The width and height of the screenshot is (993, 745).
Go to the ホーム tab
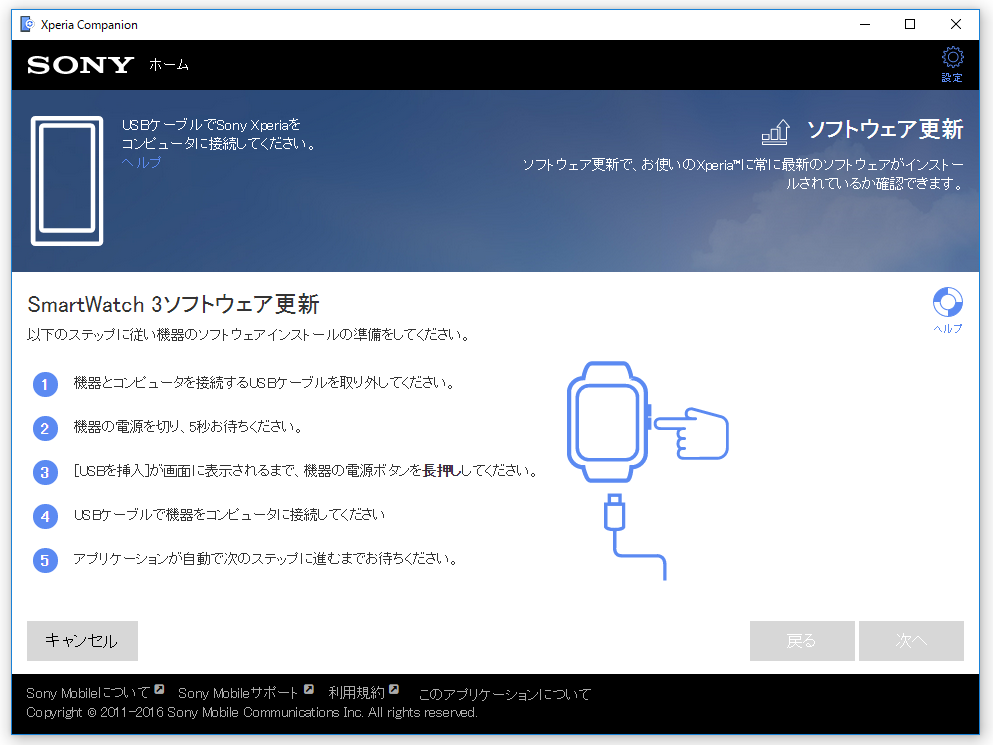(x=168, y=65)
